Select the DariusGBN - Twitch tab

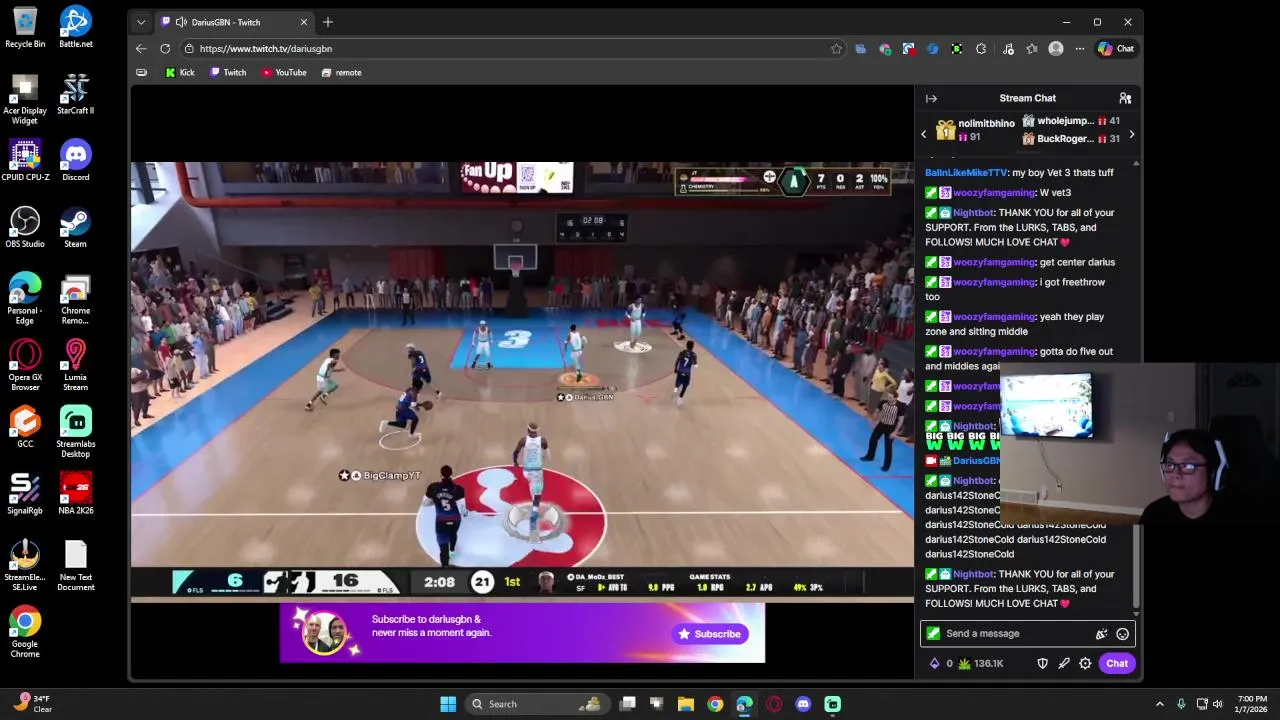click(235, 22)
